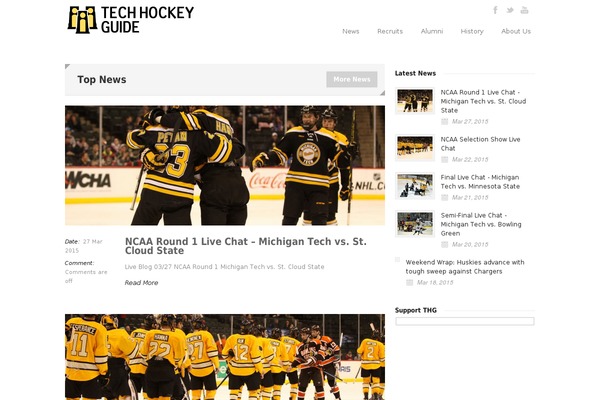This screenshot has width=600, height=400.
Task: Open sidebar link NCAA Round 1 Live Chat
Action: (x=483, y=101)
